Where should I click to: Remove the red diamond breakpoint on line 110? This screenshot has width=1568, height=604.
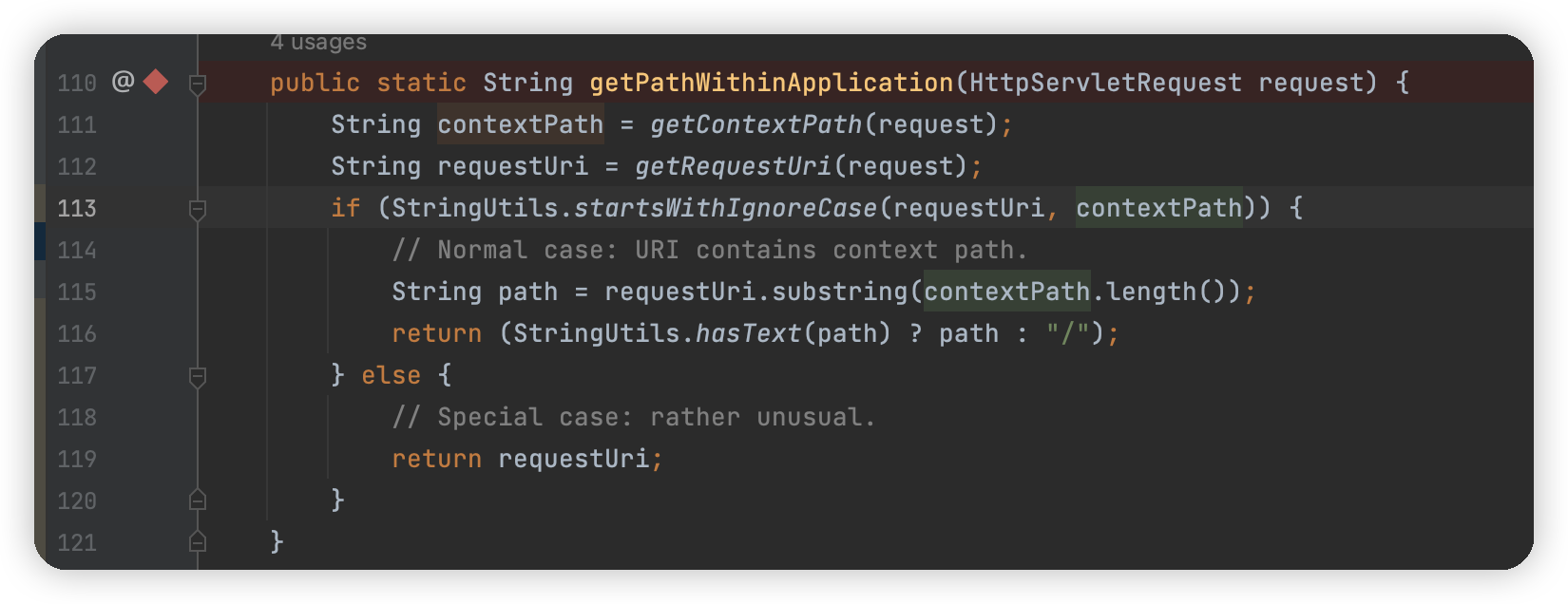pyautogui.click(x=156, y=83)
